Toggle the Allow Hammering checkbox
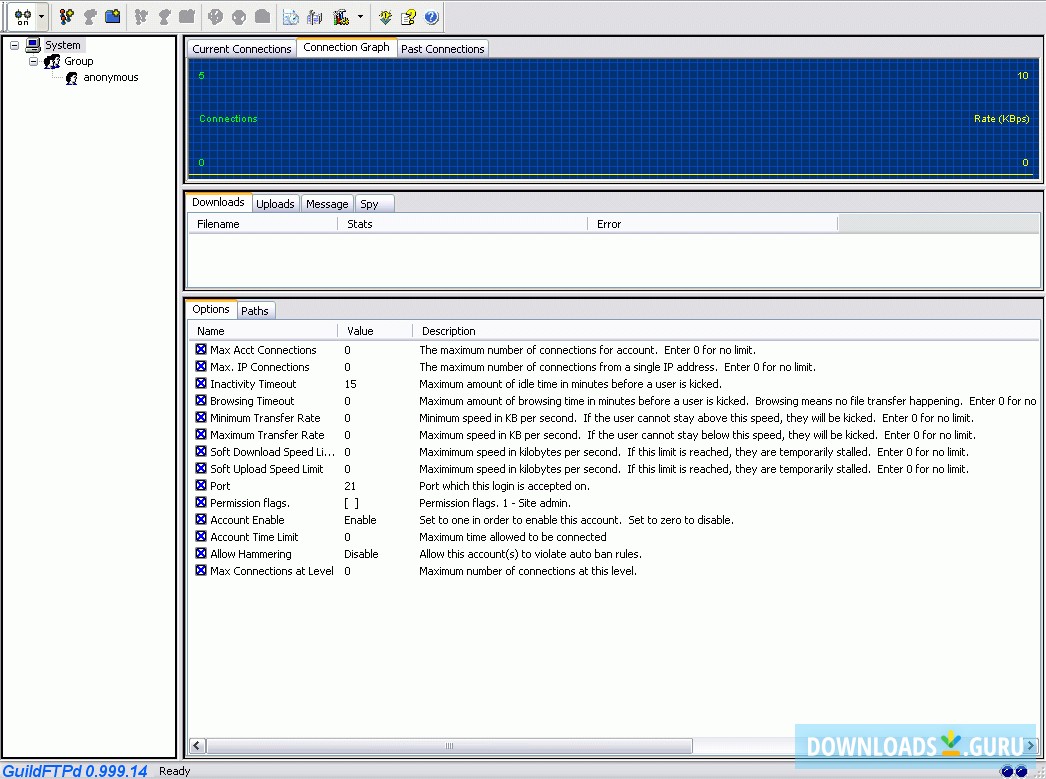Image resolution: width=1046 pixels, height=779 pixels. coord(201,554)
